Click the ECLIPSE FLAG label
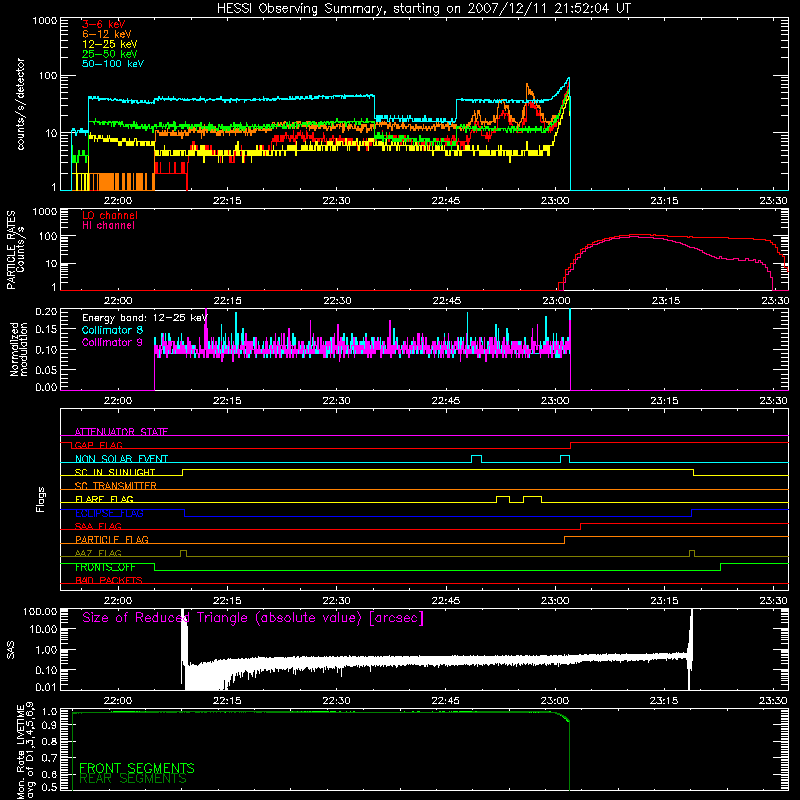 click(x=109, y=513)
